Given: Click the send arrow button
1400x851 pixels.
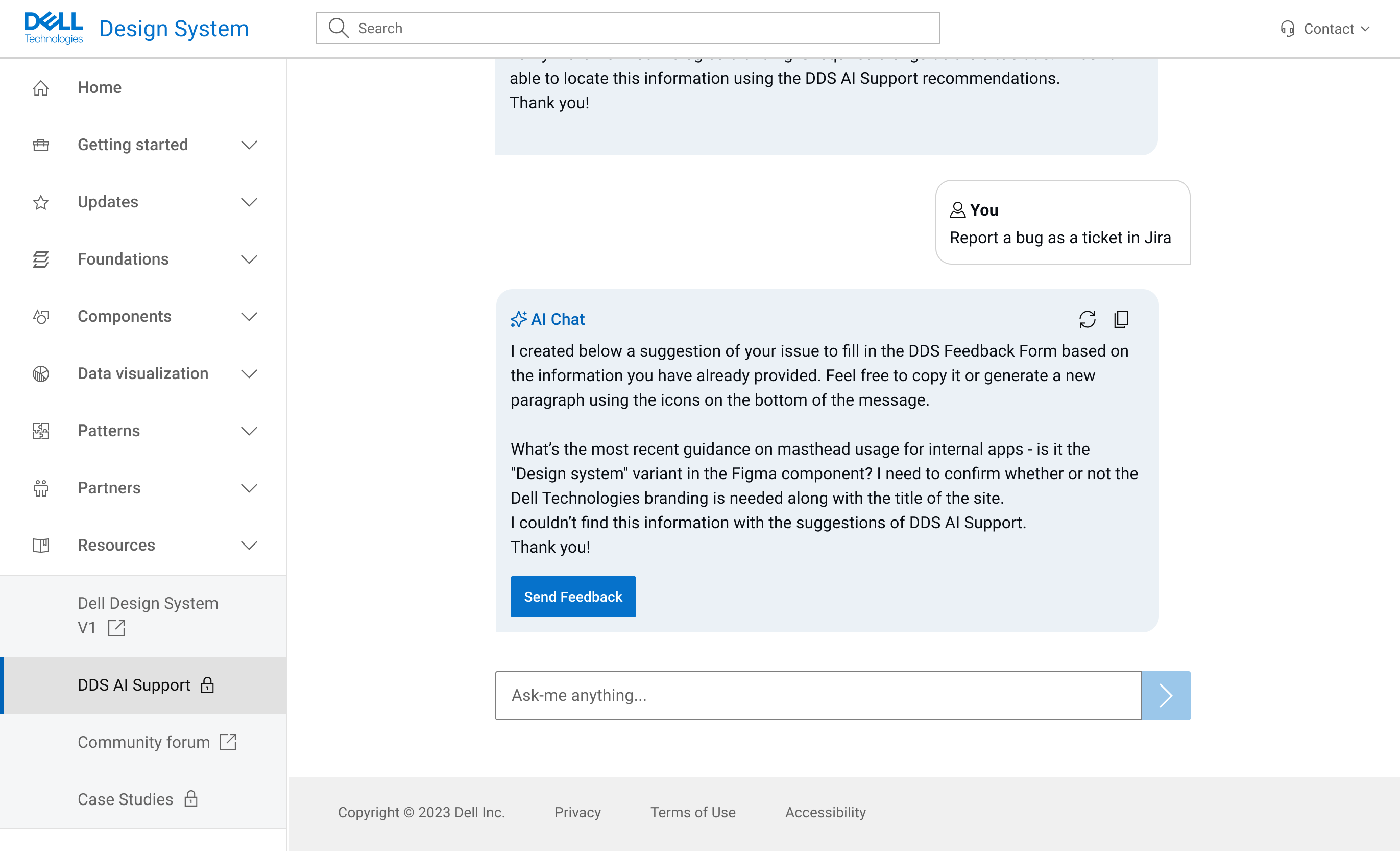Looking at the screenshot, I should [x=1165, y=695].
